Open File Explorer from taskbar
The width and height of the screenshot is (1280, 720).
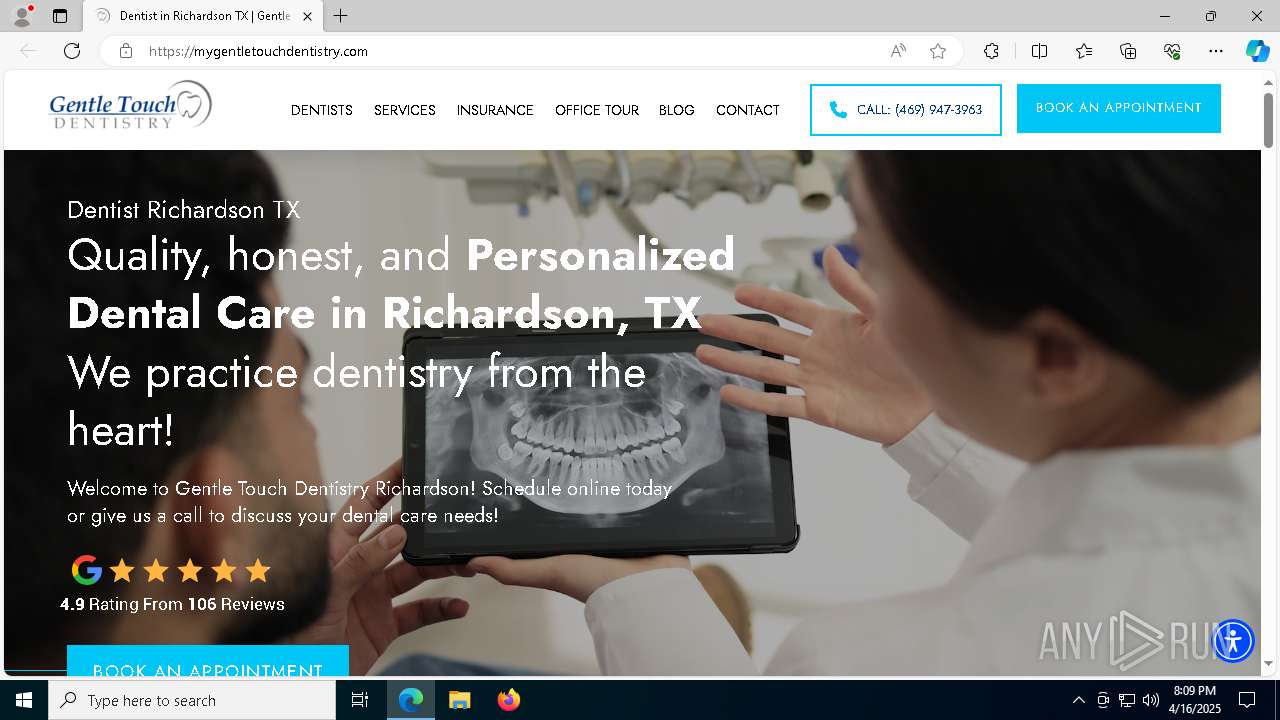459,700
